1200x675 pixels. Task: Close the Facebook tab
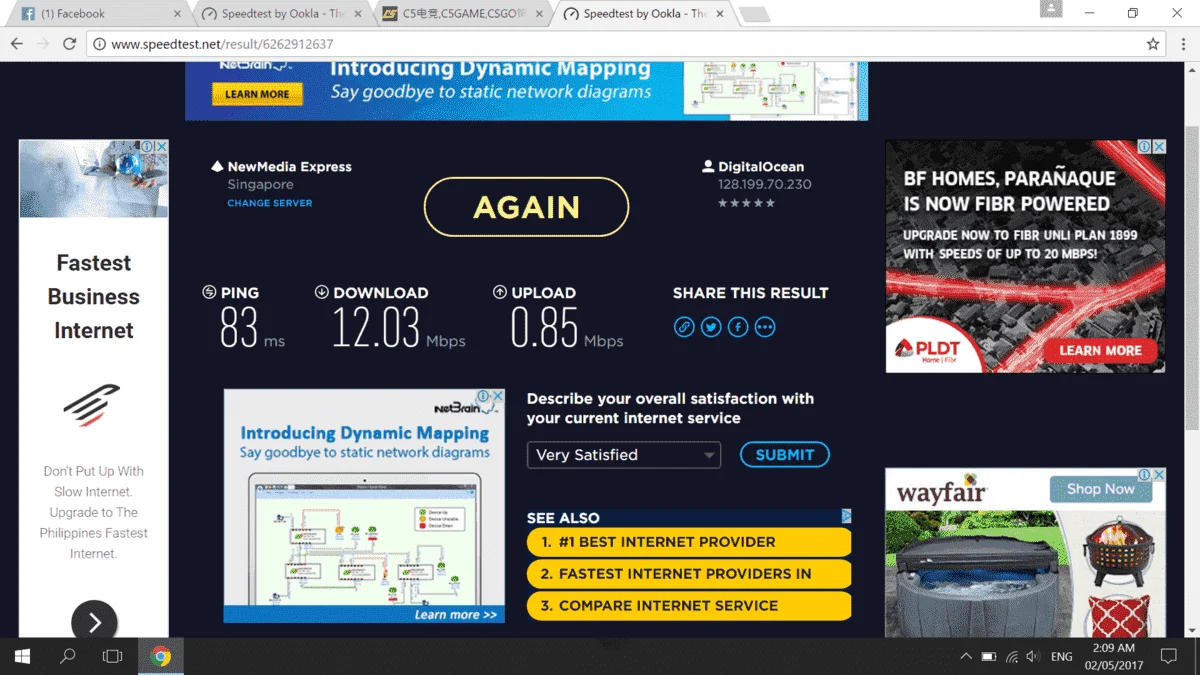click(178, 14)
